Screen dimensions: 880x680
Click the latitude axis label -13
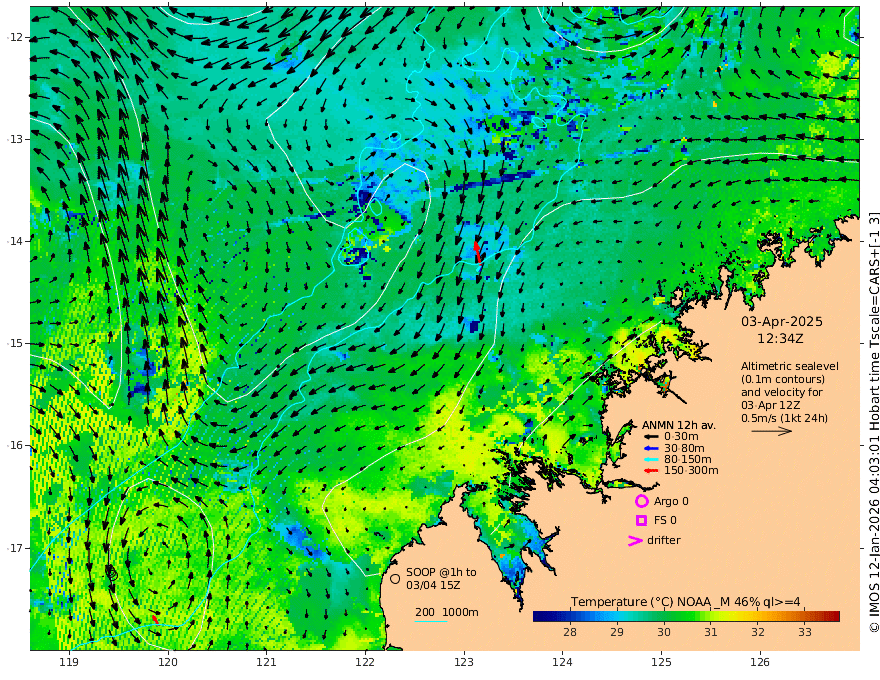(x=15, y=139)
